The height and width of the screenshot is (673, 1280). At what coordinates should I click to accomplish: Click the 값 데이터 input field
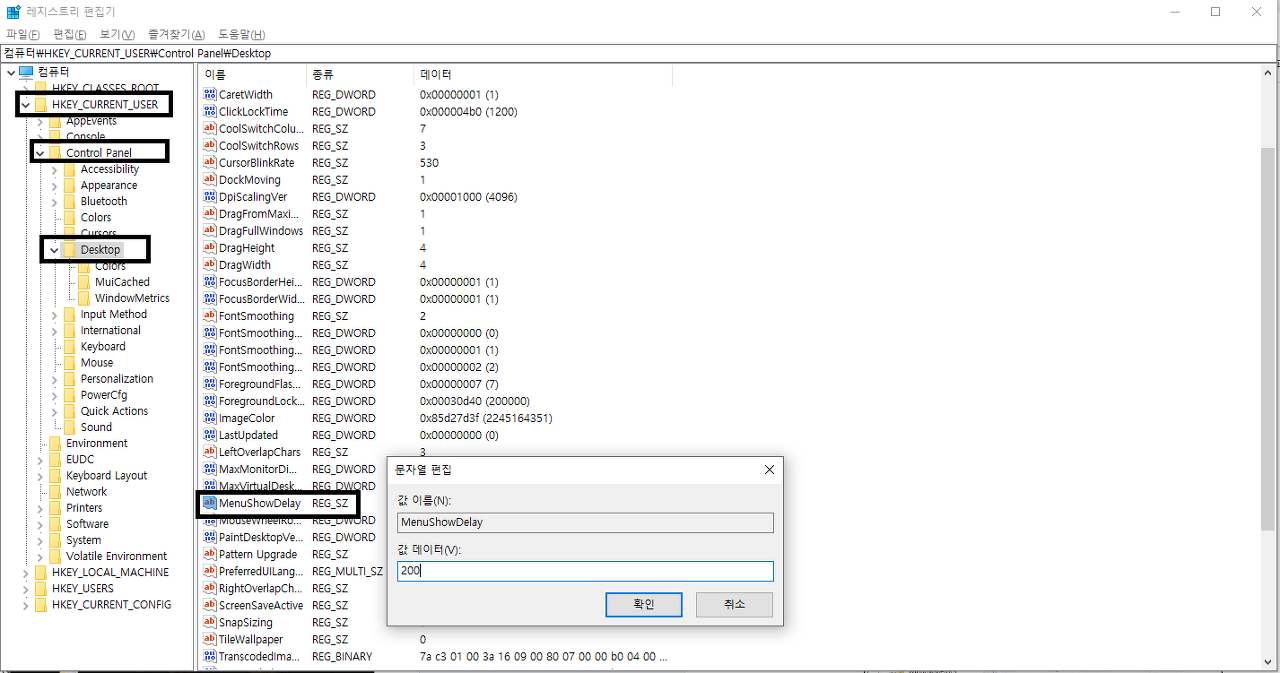[585, 571]
